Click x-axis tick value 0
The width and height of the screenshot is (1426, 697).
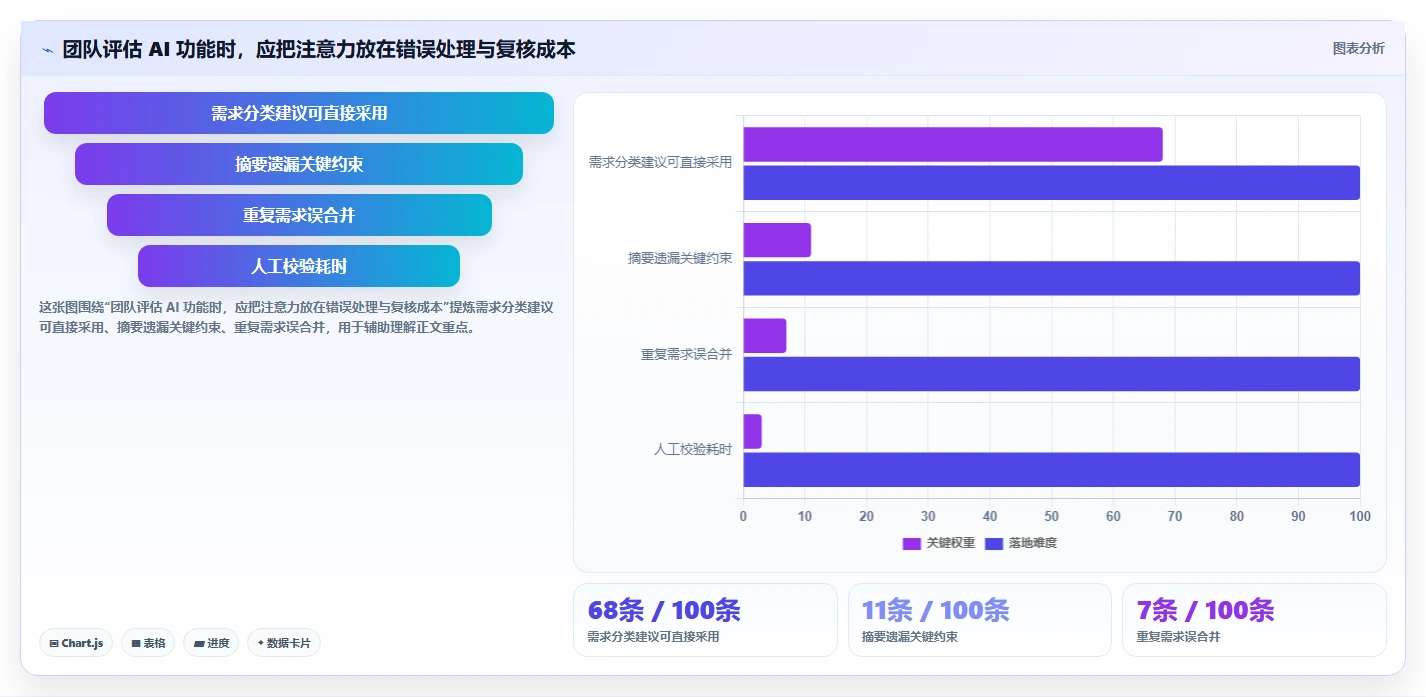pos(743,516)
